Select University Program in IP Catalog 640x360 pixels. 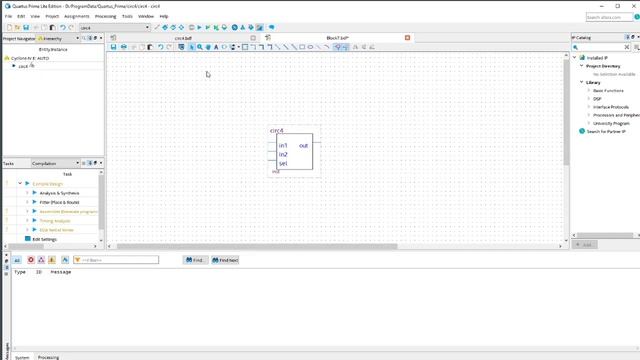611,123
